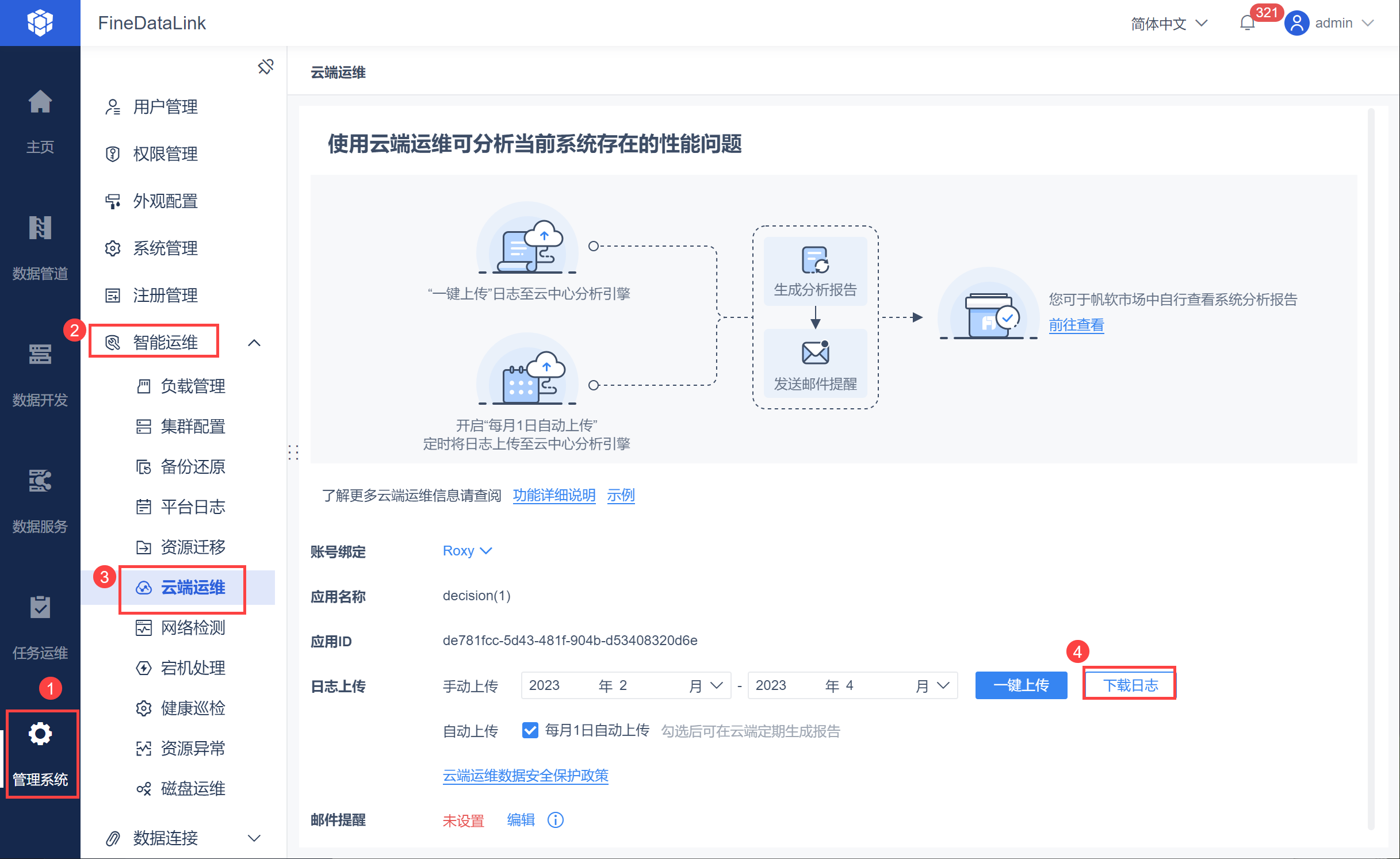Click the pin sidebar icon
The image size is (1400, 859).
pos(265,67)
